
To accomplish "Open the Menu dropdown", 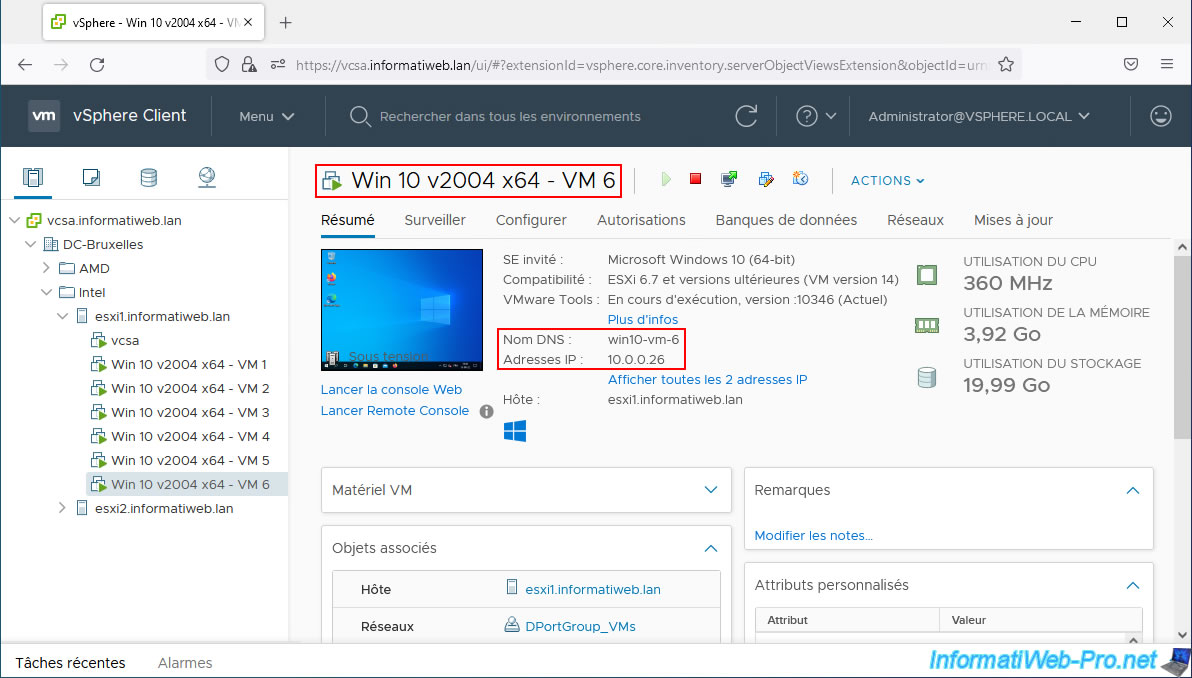I will click(267, 116).
